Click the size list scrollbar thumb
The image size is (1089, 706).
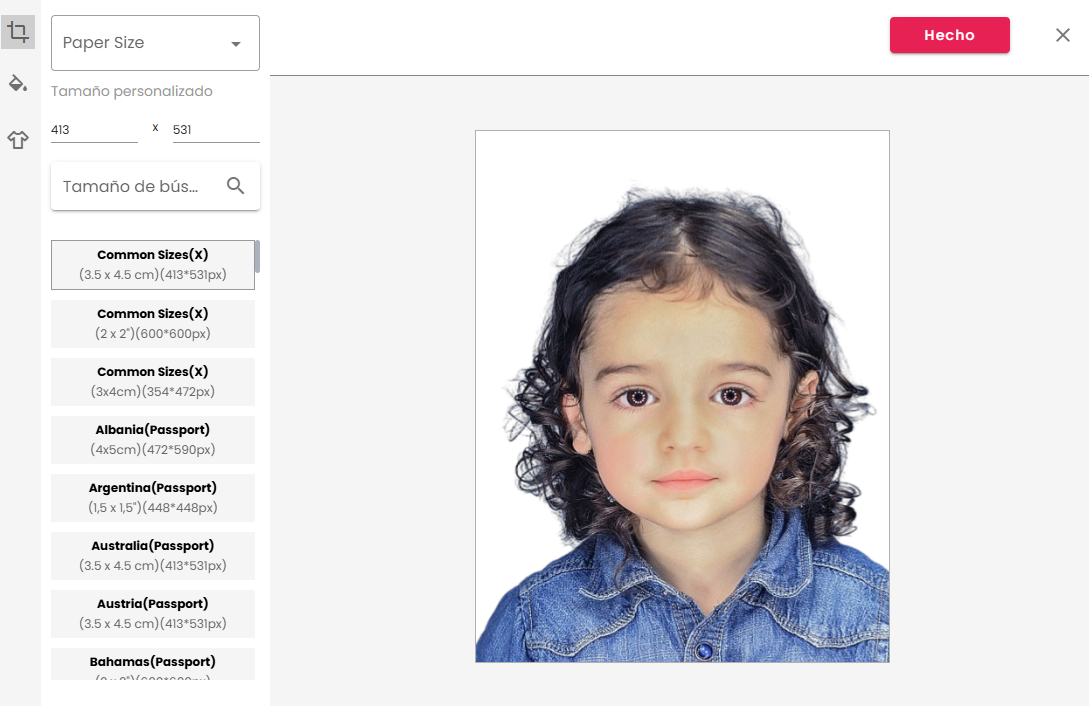click(x=257, y=256)
